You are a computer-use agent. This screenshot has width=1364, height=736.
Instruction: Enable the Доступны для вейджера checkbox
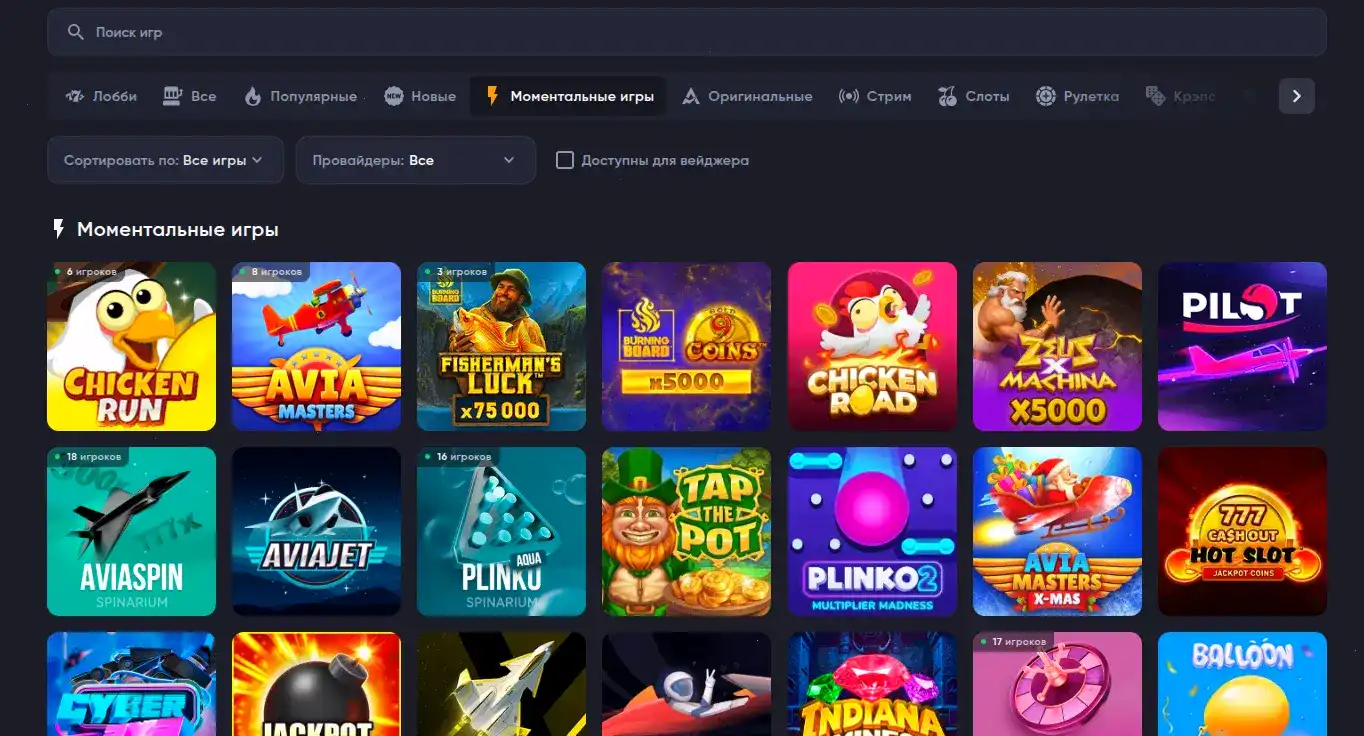(565, 160)
